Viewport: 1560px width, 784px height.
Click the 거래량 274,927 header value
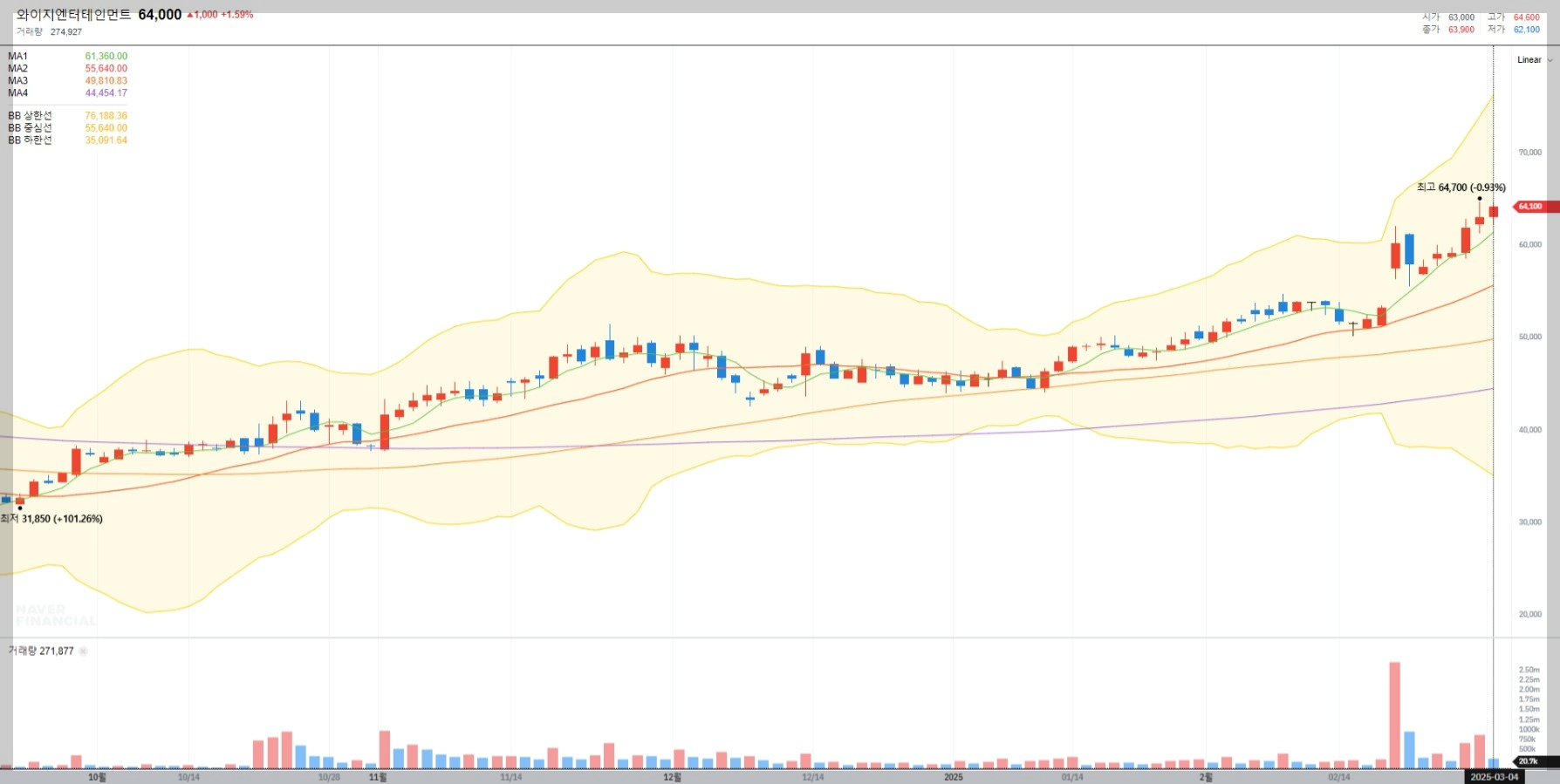[49, 32]
